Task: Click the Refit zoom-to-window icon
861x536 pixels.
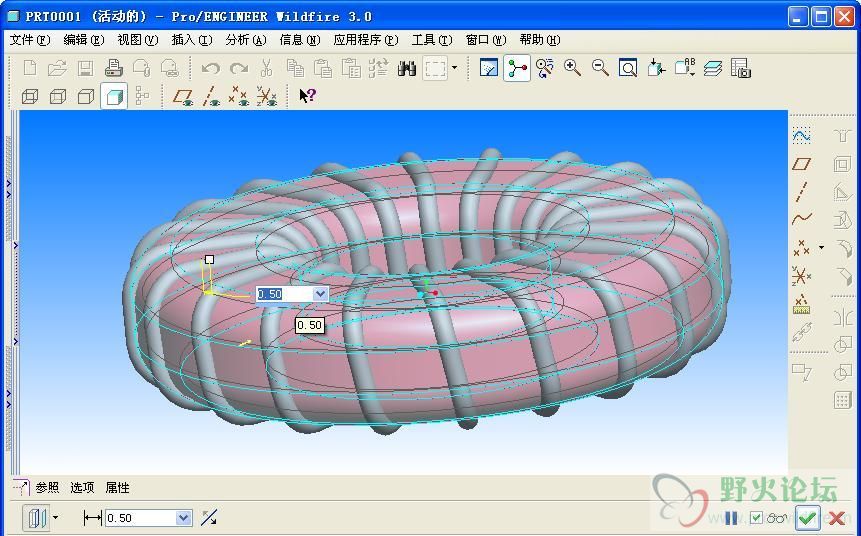Action: (x=628, y=68)
